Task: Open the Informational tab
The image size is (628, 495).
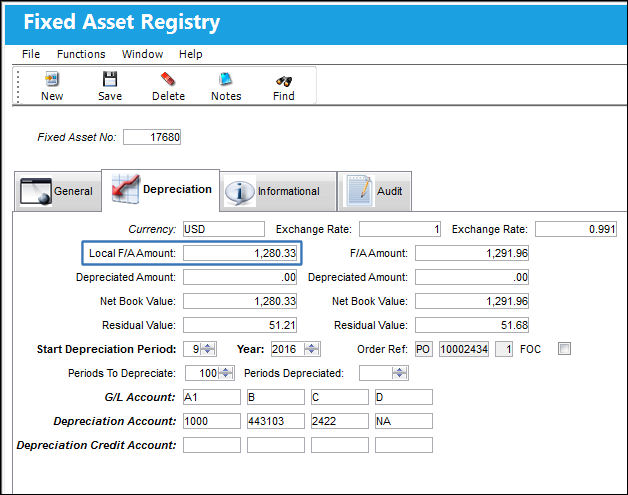Action: click(x=278, y=191)
